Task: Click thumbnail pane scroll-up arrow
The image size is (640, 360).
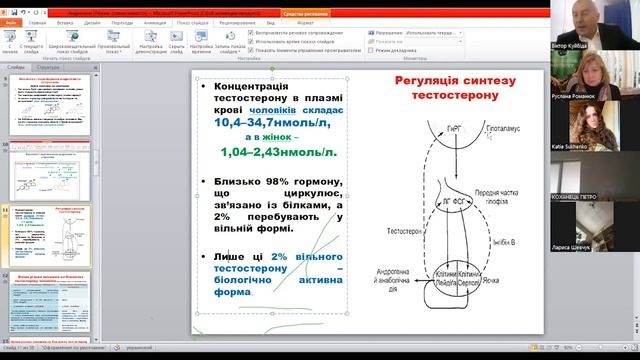Action: click(x=96, y=76)
